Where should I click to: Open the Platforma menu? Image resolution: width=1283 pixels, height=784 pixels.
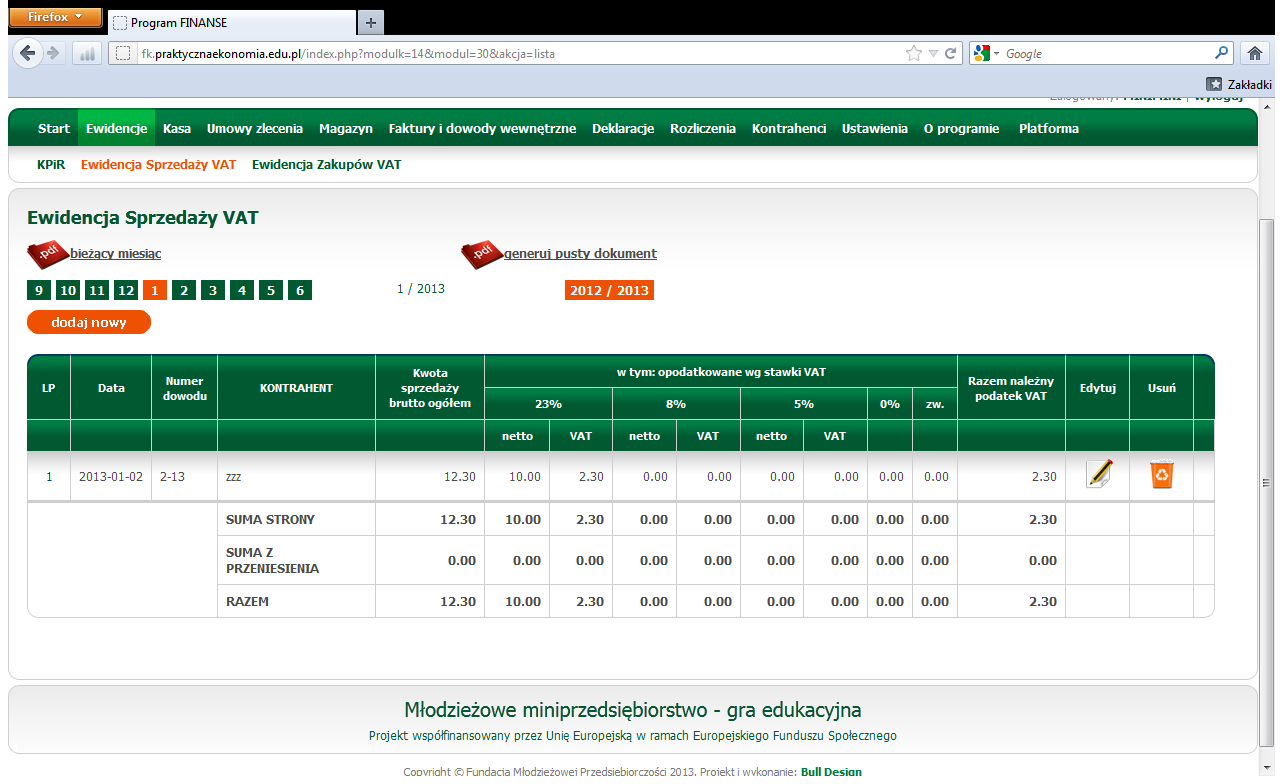tap(1049, 128)
